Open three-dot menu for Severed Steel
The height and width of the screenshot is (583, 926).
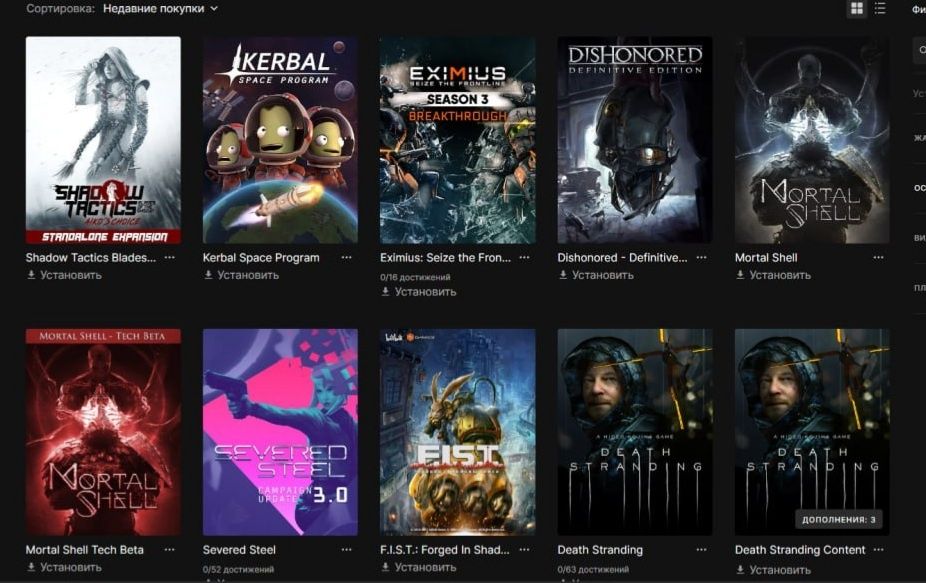point(347,549)
